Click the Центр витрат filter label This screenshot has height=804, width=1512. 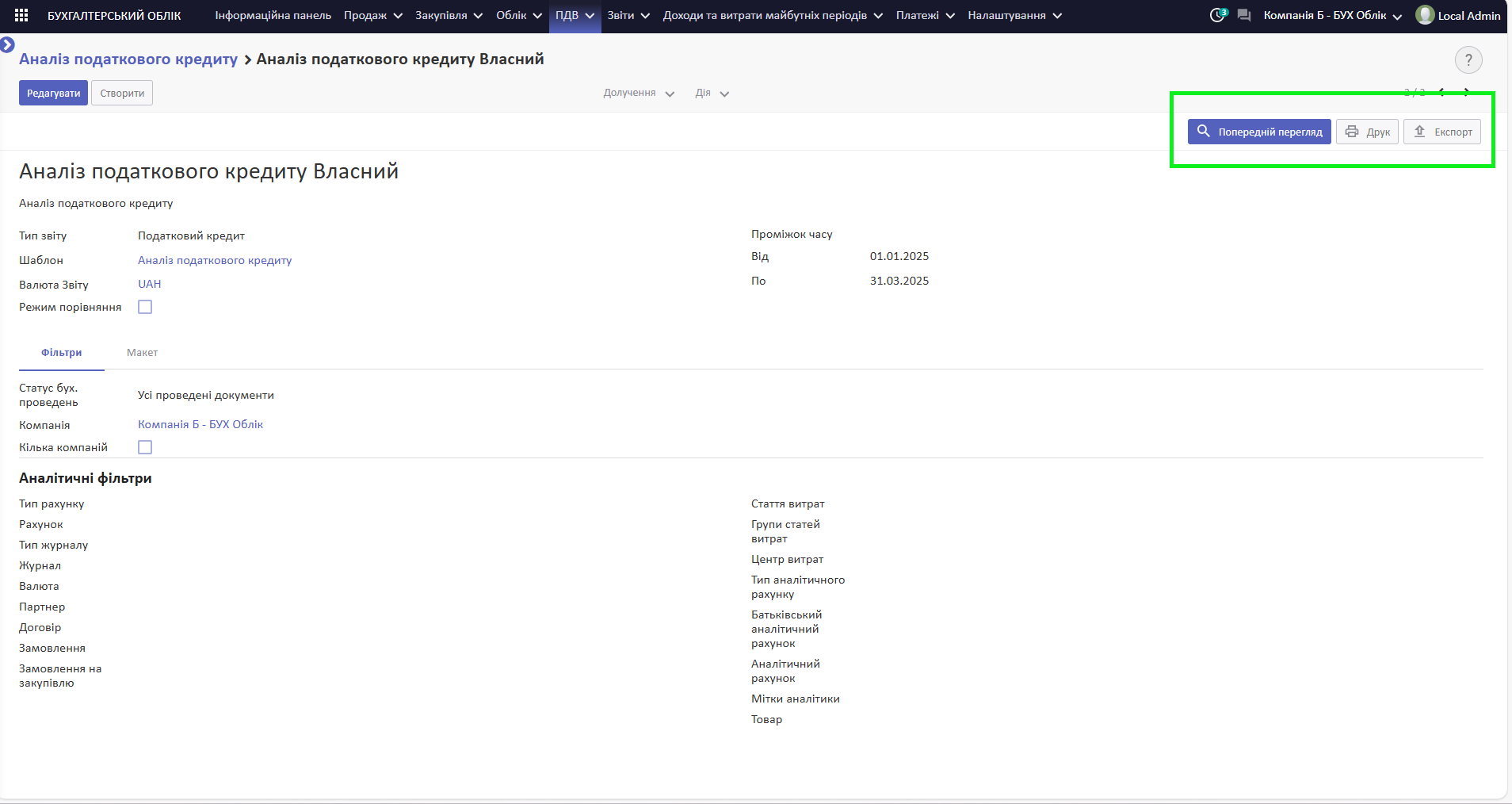787,559
